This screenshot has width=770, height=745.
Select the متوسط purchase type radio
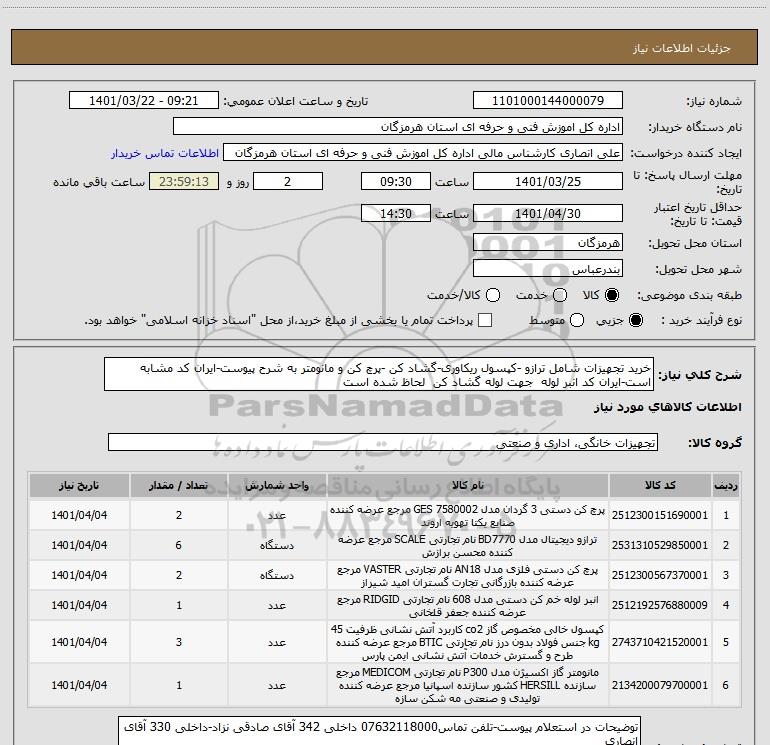point(577,320)
